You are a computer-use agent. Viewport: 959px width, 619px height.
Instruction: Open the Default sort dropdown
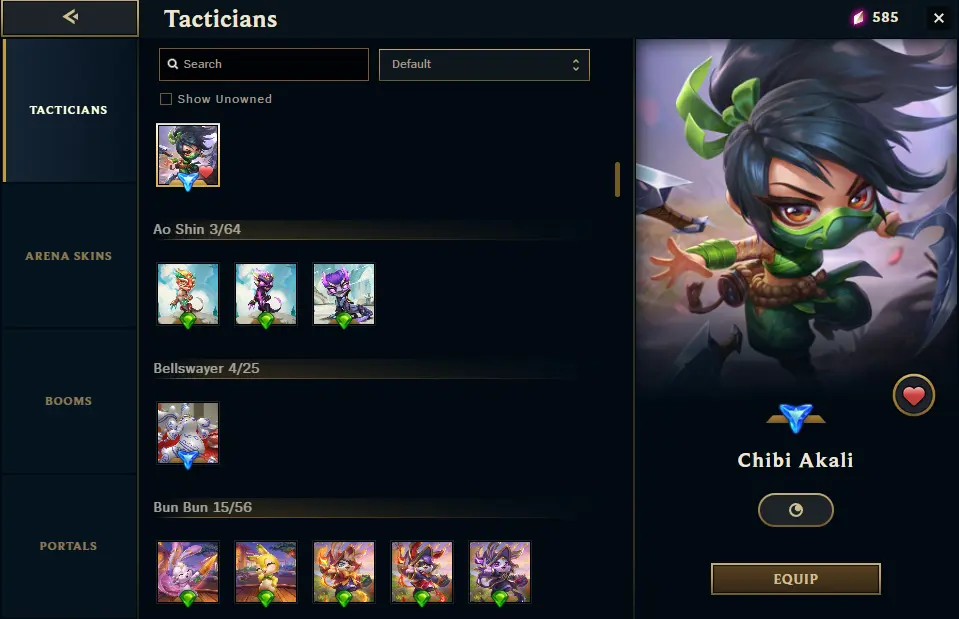[484, 65]
